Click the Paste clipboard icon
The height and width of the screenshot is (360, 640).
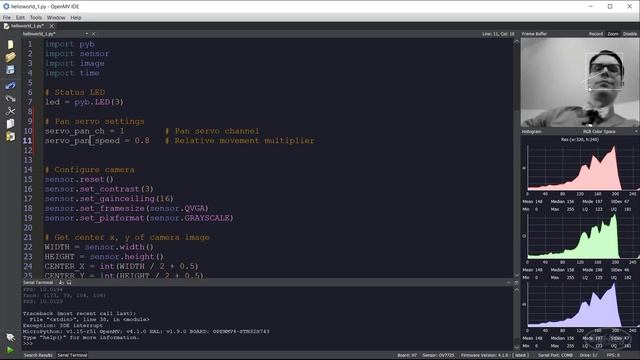pyautogui.click(x=10, y=136)
